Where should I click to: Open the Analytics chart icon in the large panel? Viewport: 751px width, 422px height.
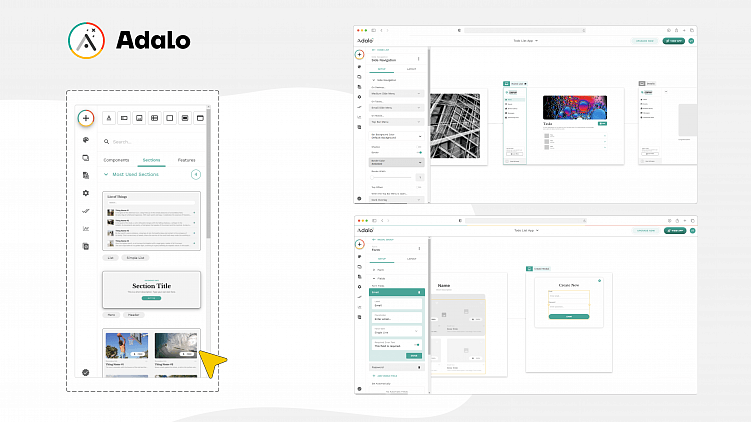86,228
